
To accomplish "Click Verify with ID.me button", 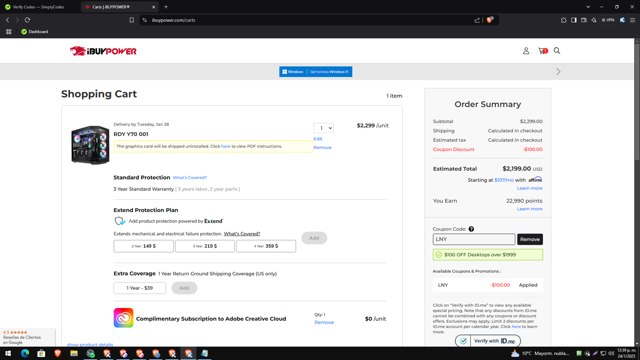I will click(488, 341).
